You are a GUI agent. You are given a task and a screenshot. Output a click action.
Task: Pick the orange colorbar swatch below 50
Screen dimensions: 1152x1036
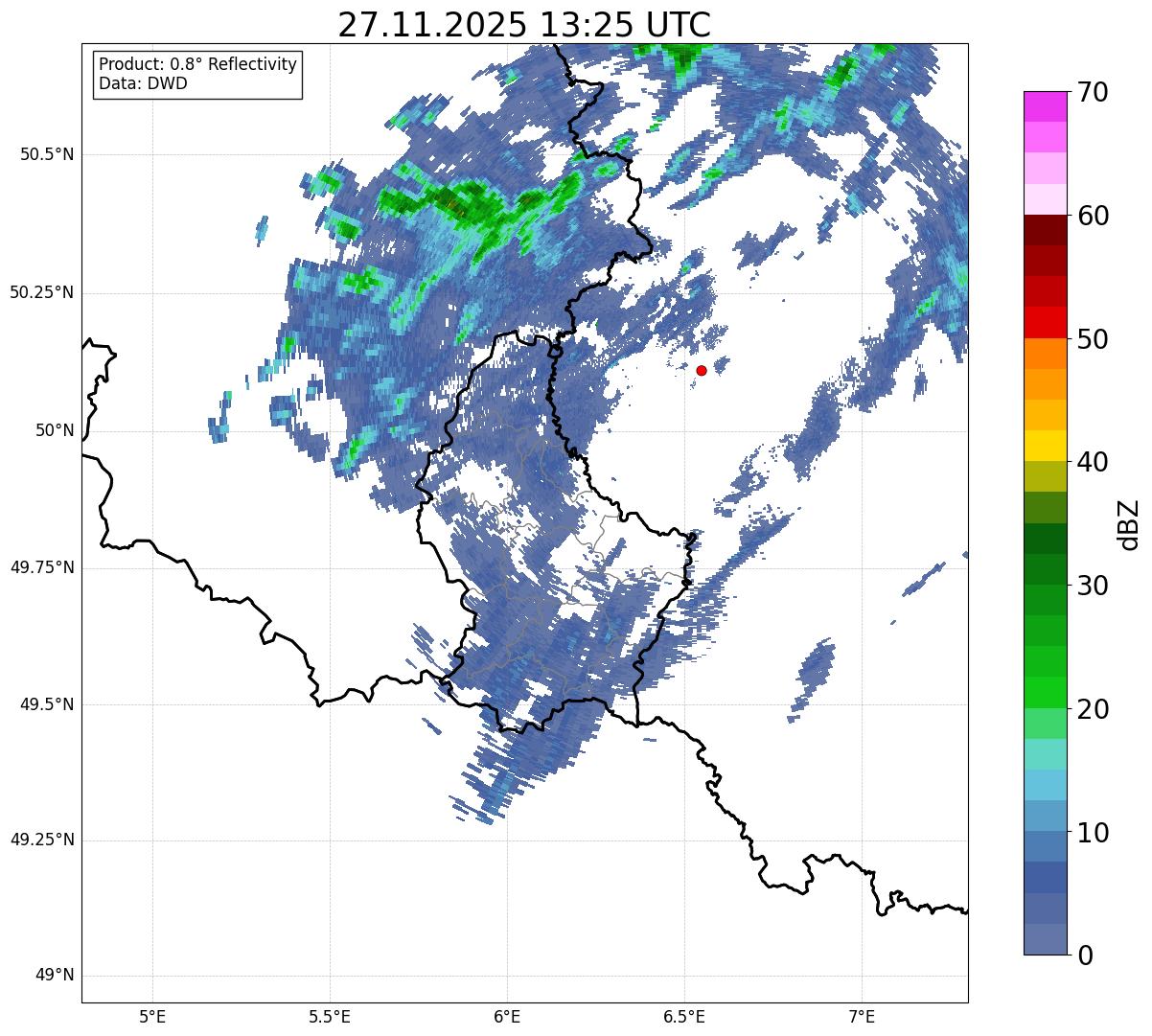coord(1044,354)
